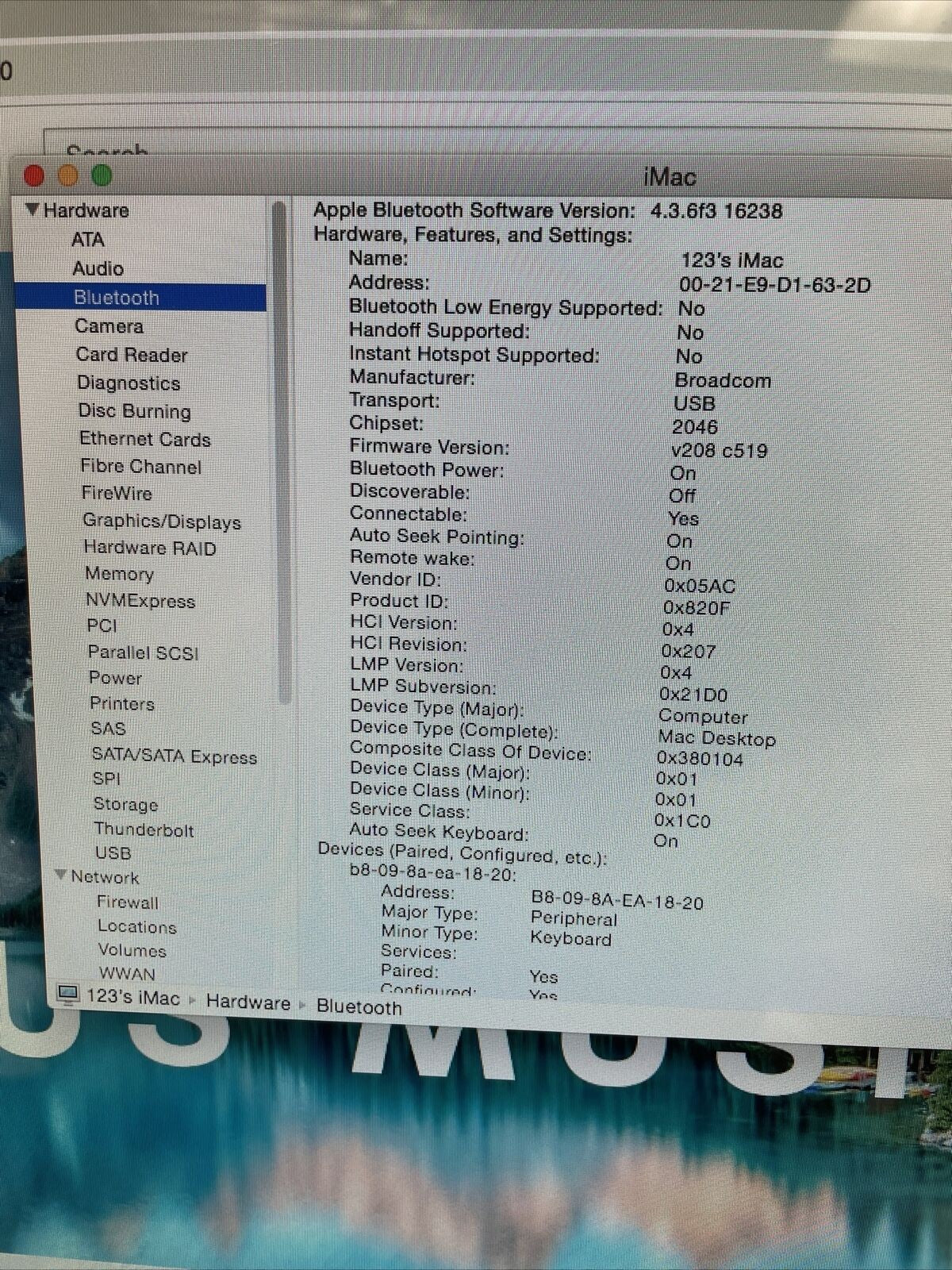This screenshot has width=952, height=1270.
Task: Select Printers in the sidebar
Action: pos(121,703)
